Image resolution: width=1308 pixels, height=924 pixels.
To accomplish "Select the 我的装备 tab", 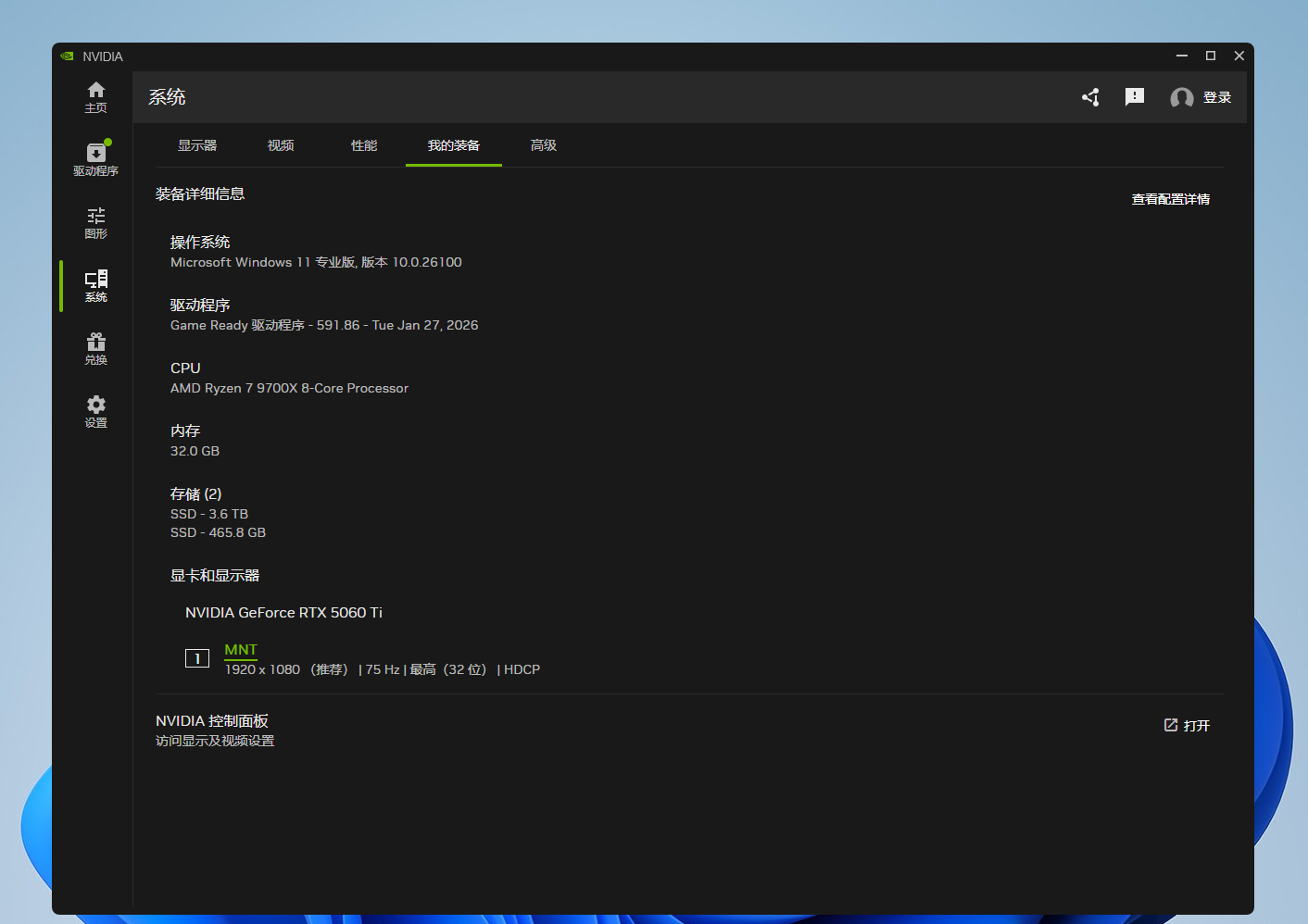I will pyautogui.click(x=454, y=145).
